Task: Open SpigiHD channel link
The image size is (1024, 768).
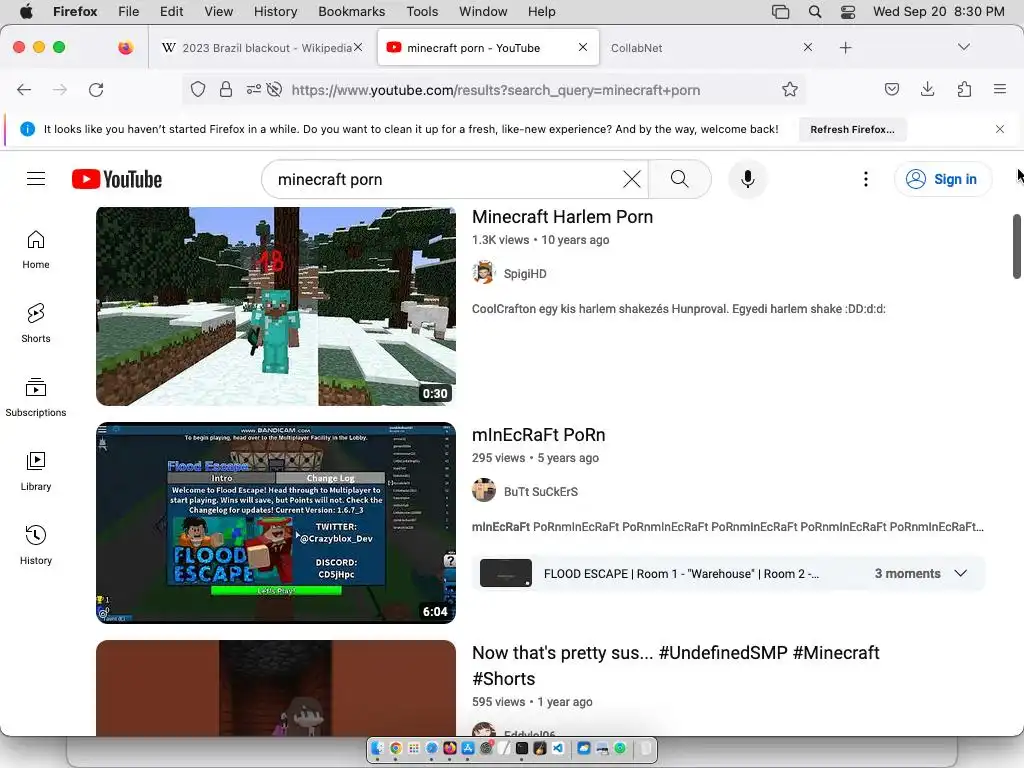Action: [525, 274]
